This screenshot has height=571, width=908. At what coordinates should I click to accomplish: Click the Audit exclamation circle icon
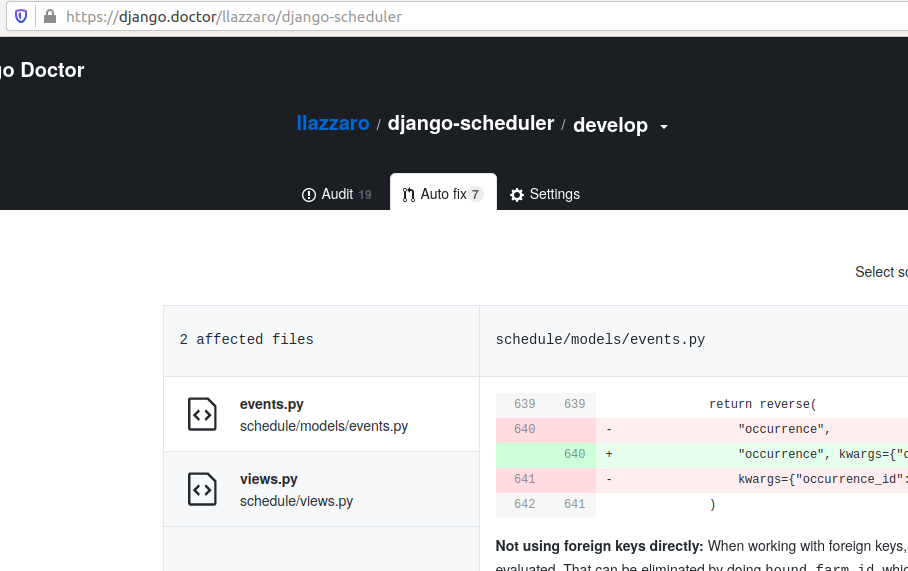click(x=309, y=195)
